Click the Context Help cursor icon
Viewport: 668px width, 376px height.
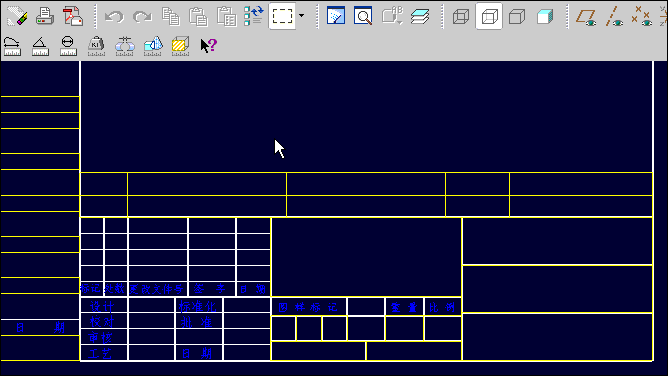(x=209, y=46)
